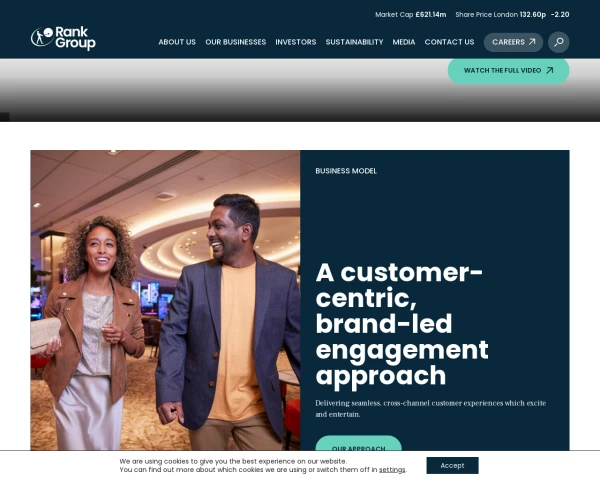Click the Market Cap figure
The height and width of the screenshot is (480, 600).
pyautogui.click(x=431, y=15)
